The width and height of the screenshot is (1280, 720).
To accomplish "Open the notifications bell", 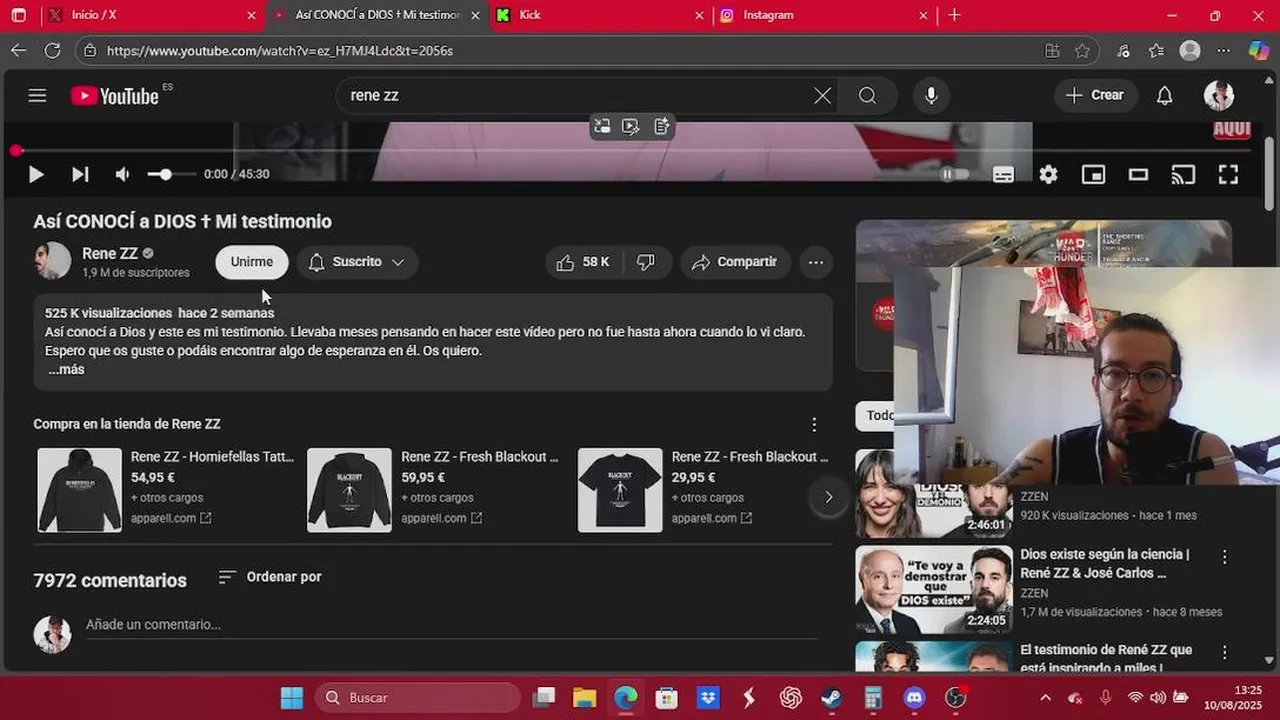I will pos(1164,95).
